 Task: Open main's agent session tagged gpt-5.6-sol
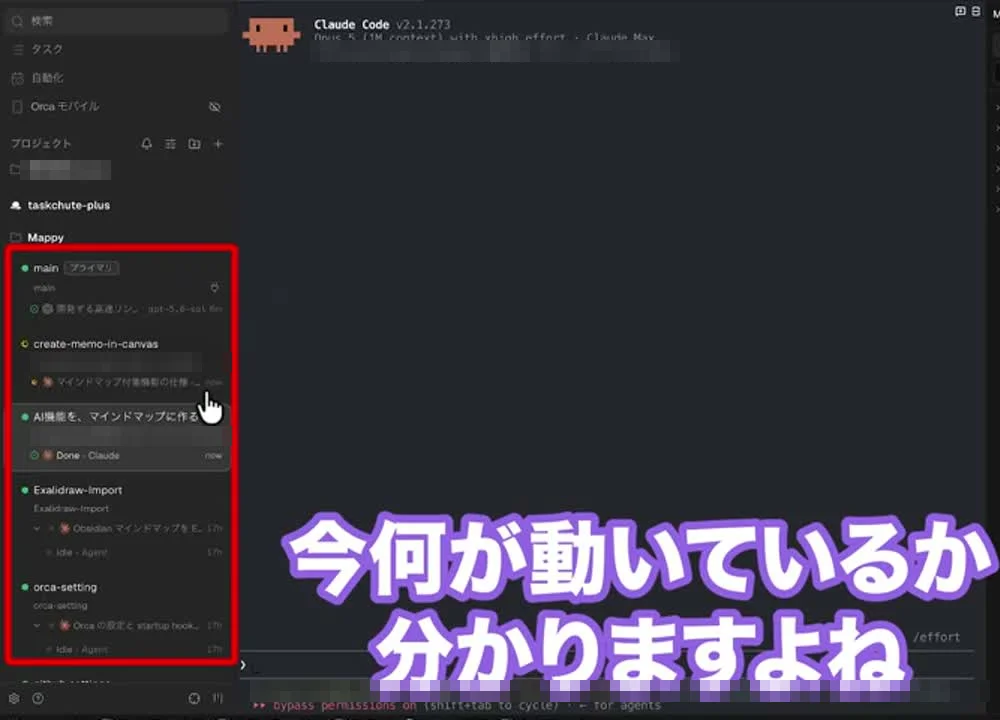tap(126, 309)
